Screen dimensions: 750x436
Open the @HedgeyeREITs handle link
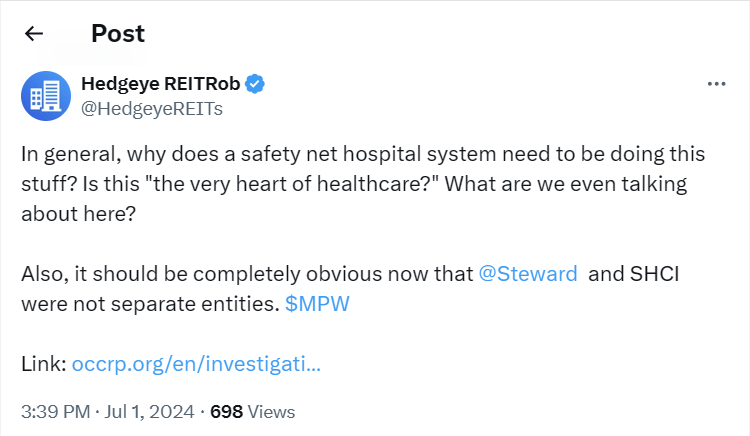pos(151,109)
